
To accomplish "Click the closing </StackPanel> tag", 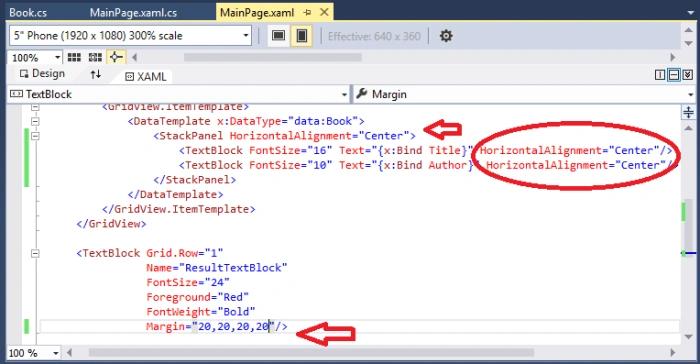I will click(x=195, y=180).
